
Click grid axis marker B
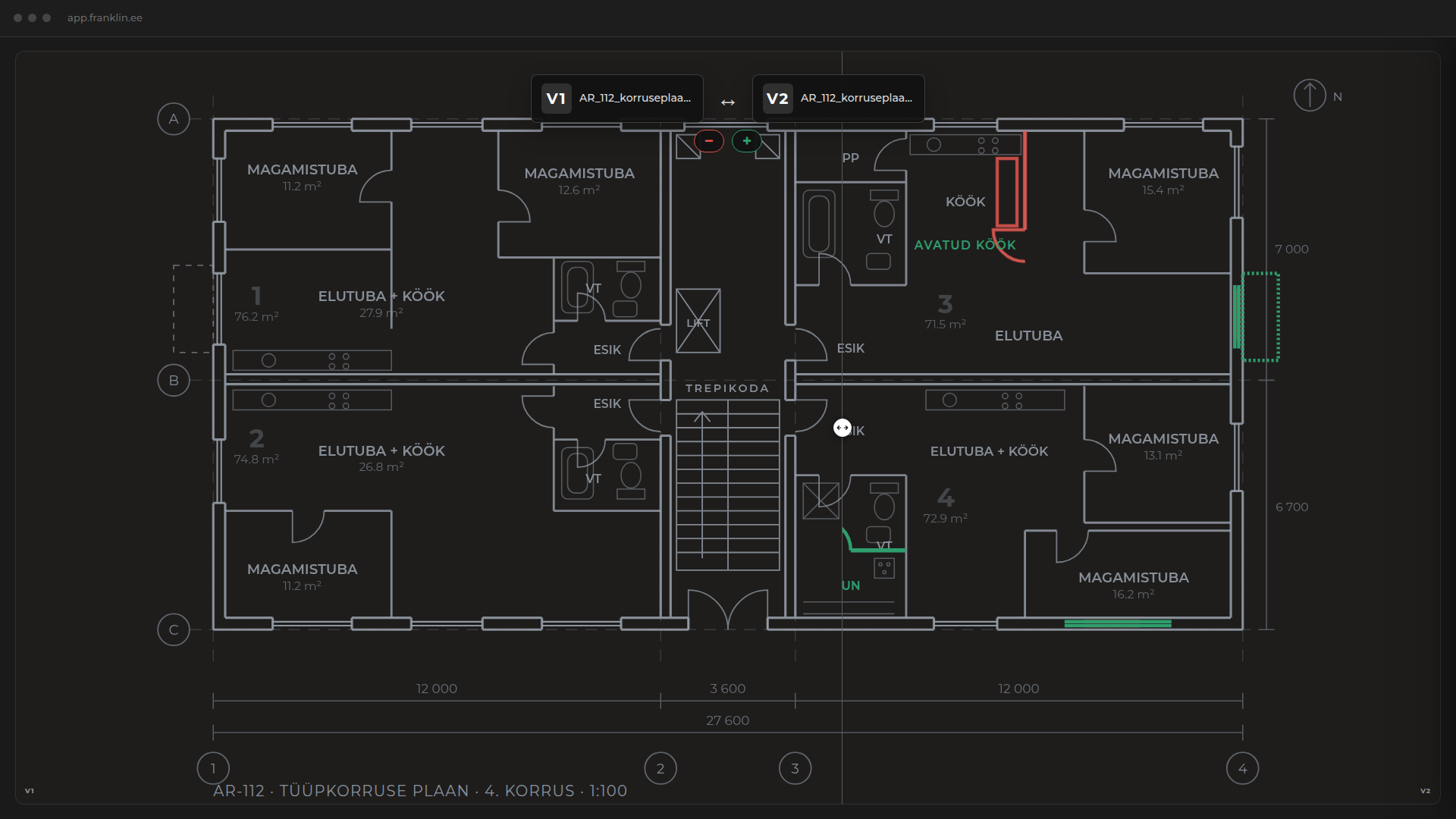[174, 381]
